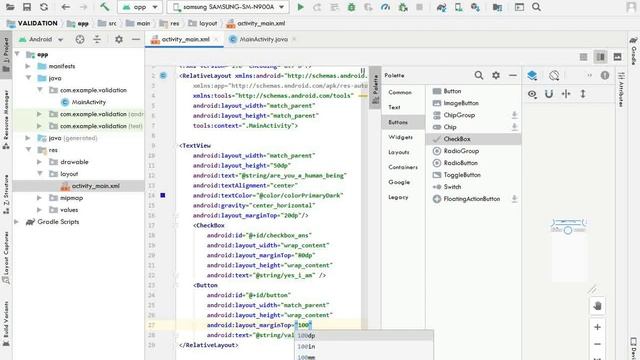Download ChipGroup dependency arrow icon
The image size is (640, 360).
tap(515, 115)
